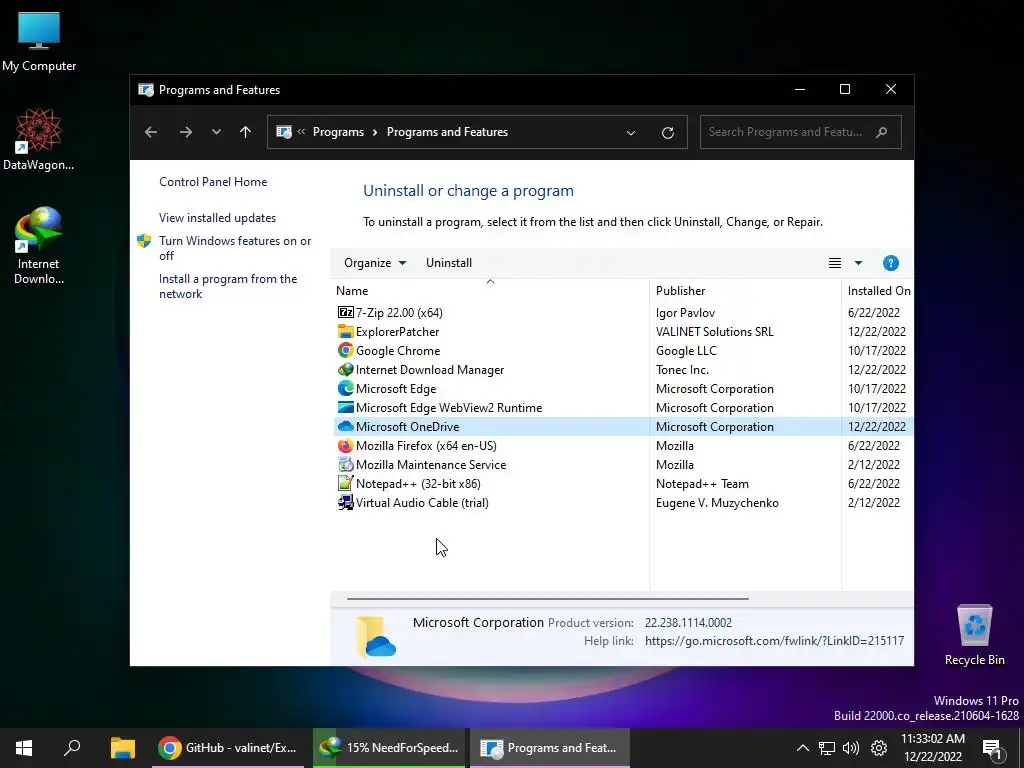Refresh the Programs and Features view
Screen dimensions: 1024x768
(667, 133)
